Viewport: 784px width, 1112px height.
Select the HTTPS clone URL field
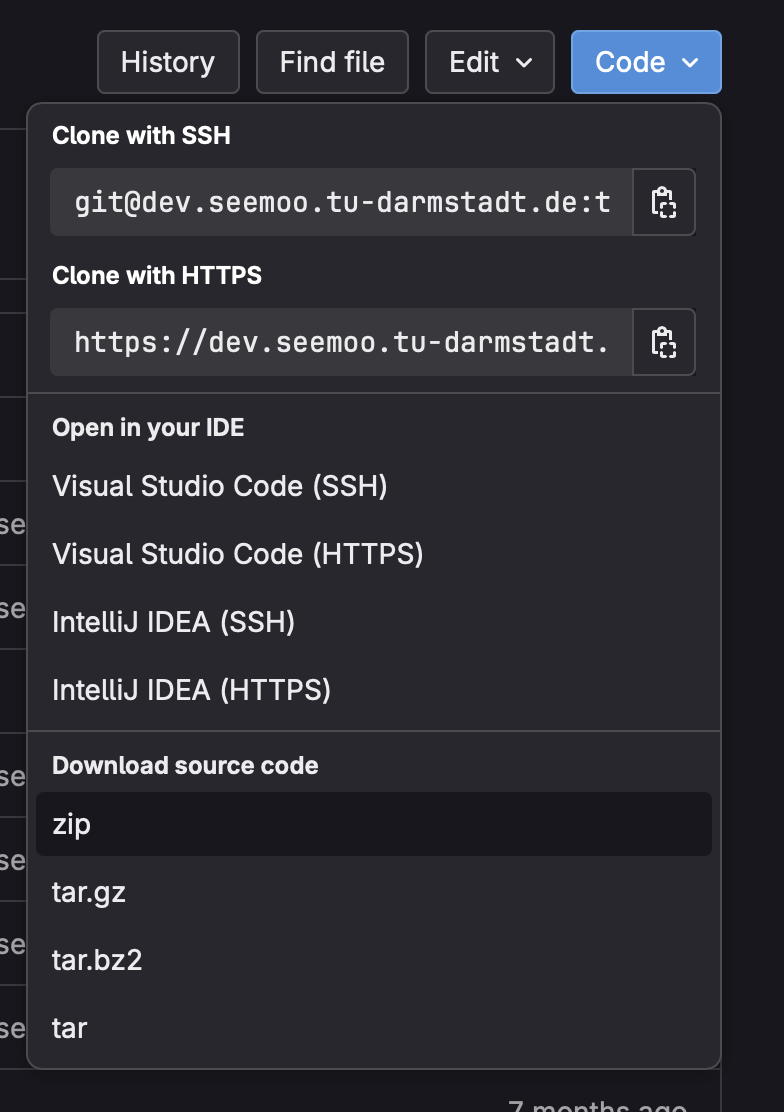(341, 342)
